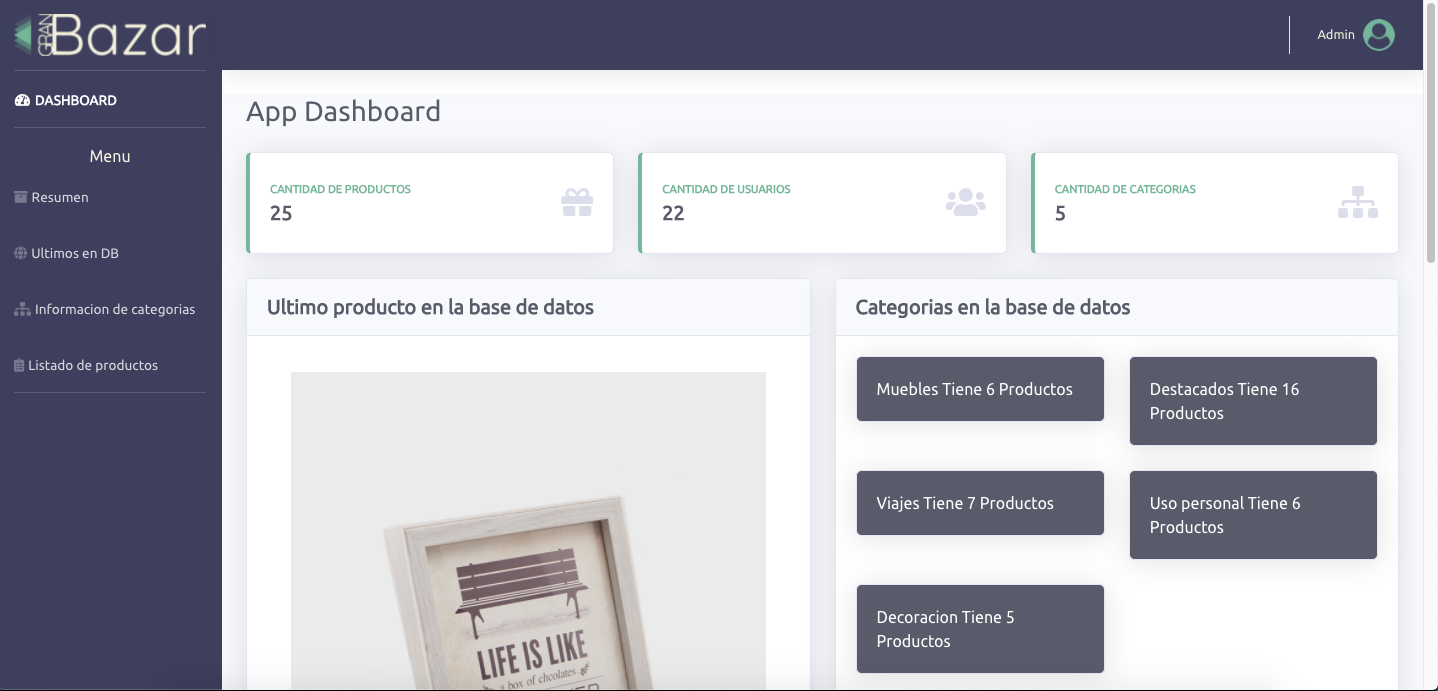
Task: Select the Cantidad de Usuarios card label
Action: [x=726, y=189]
